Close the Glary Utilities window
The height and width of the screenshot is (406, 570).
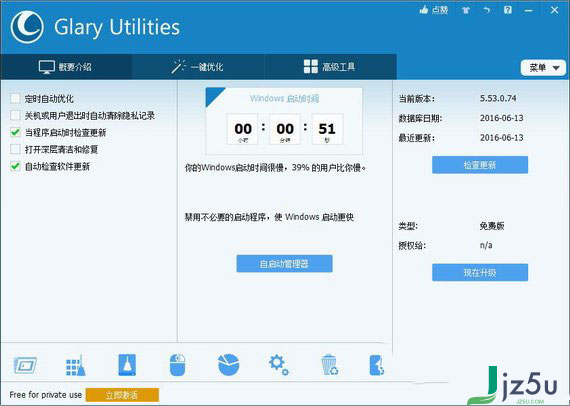[554, 10]
